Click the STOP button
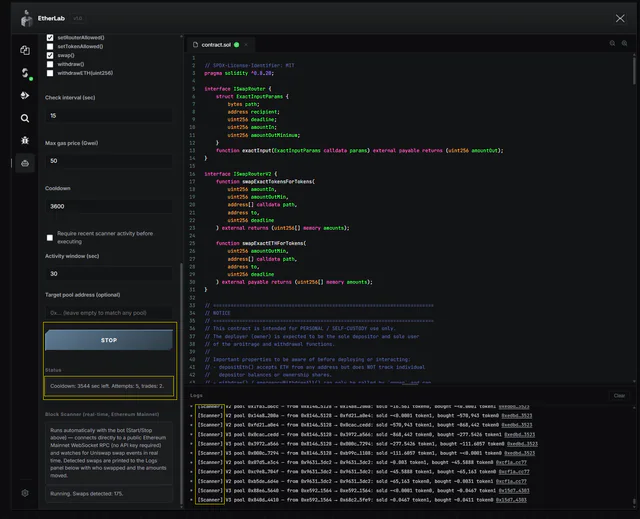The image size is (640, 519). [x=109, y=340]
